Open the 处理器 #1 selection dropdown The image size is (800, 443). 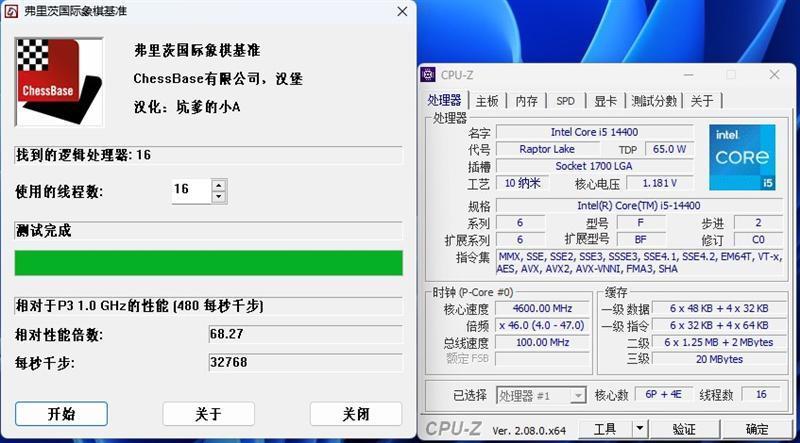click(541, 396)
